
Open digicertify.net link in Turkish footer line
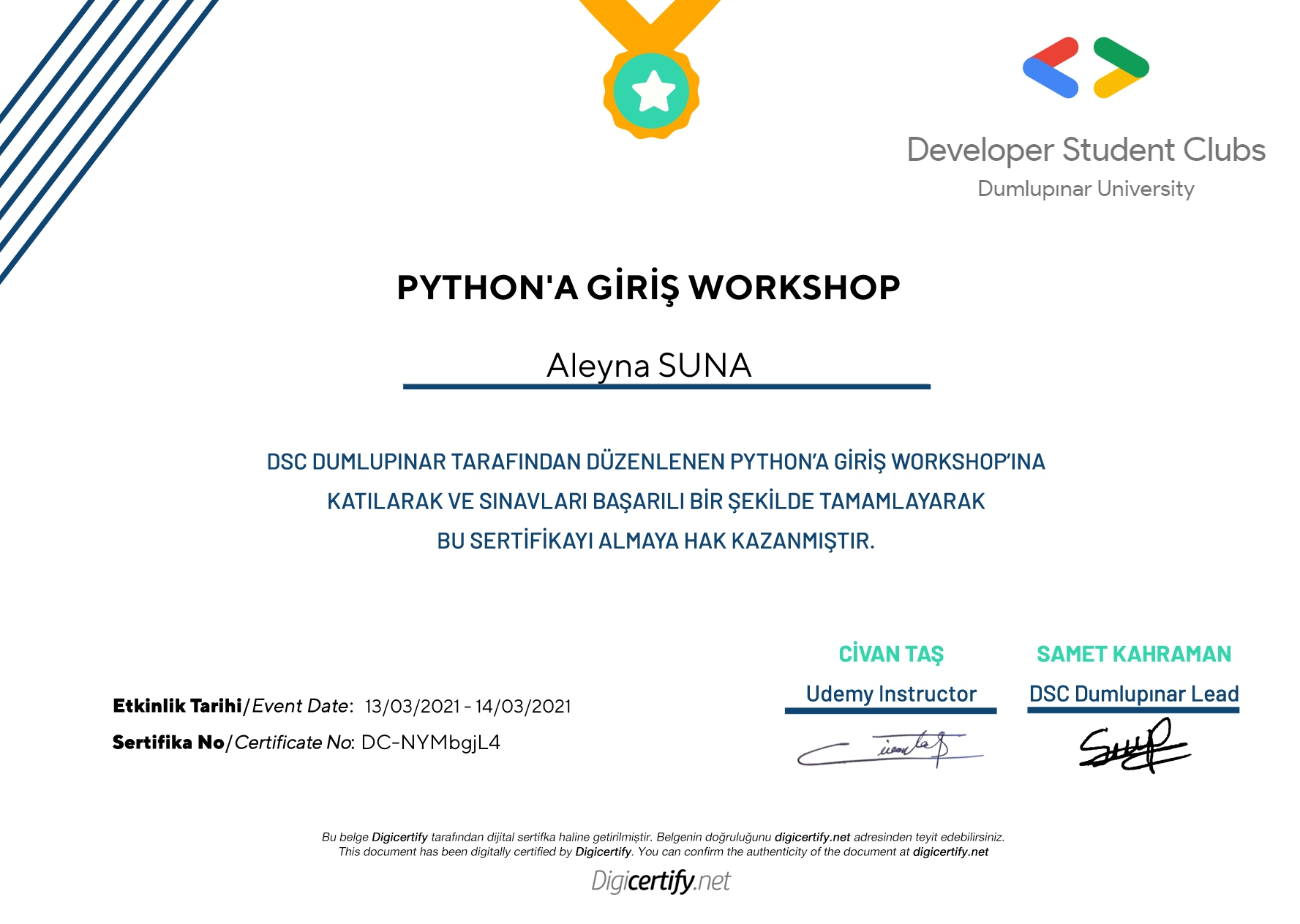pos(812,837)
